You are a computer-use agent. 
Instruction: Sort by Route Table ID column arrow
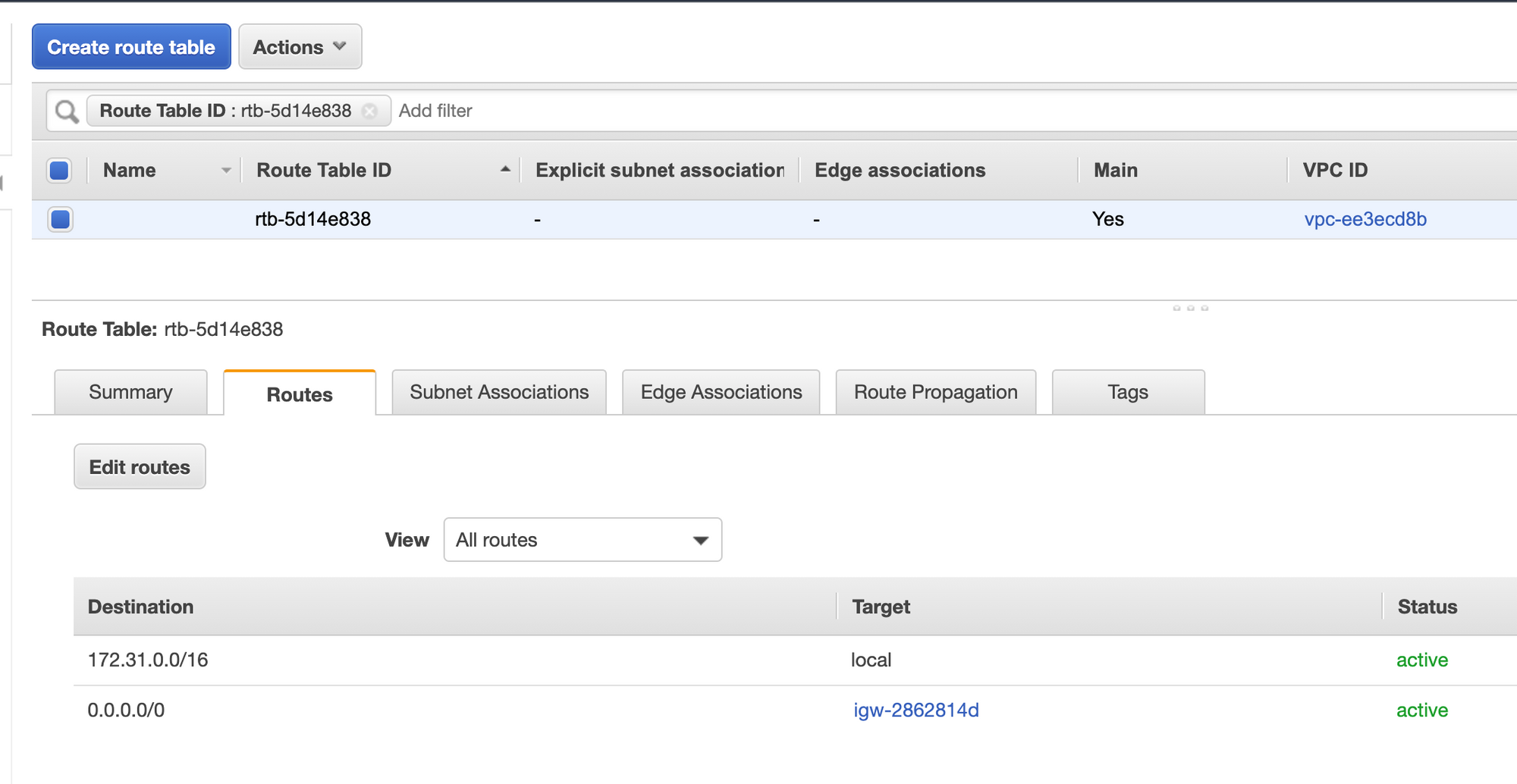(505, 170)
